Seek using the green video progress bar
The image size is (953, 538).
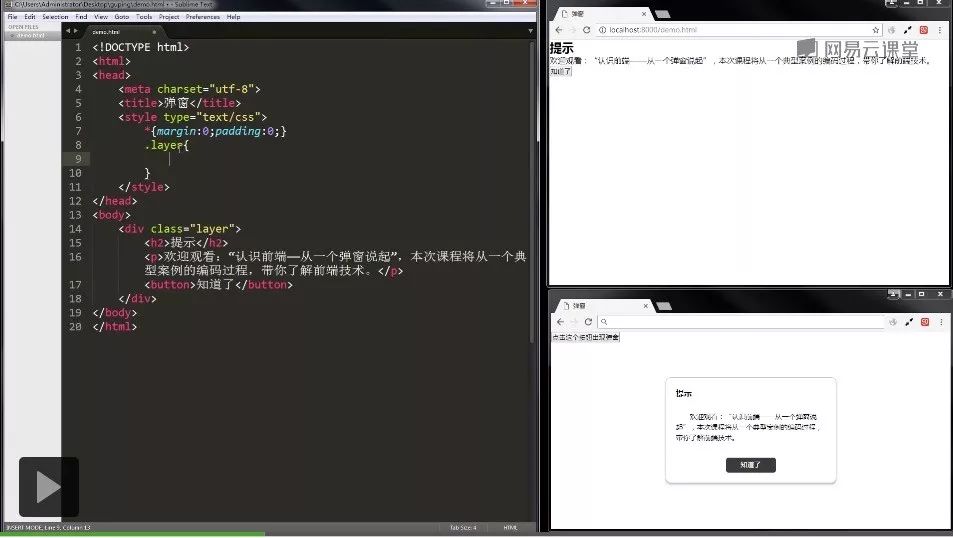[x=132, y=535]
